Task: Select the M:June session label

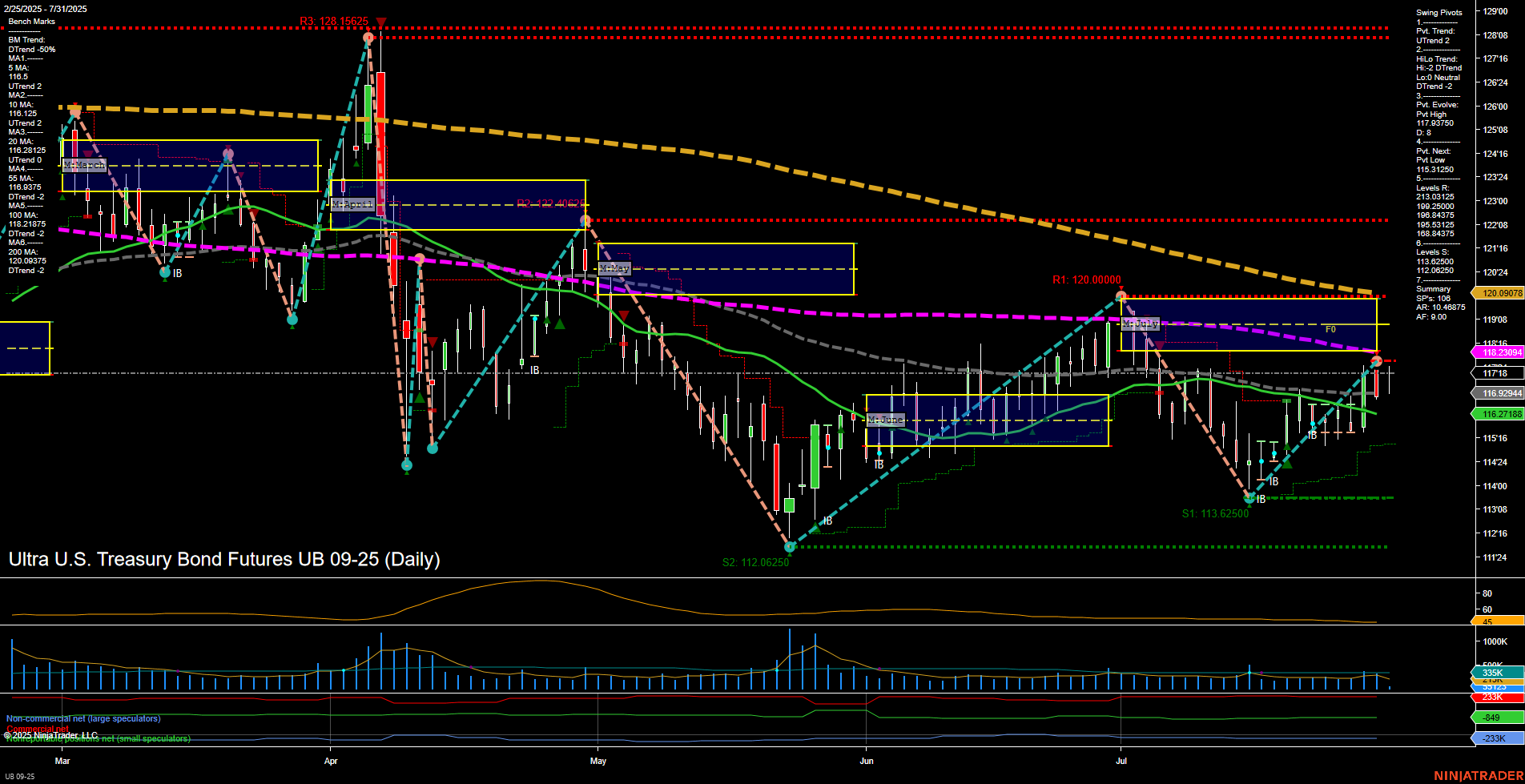Action: tap(885, 420)
